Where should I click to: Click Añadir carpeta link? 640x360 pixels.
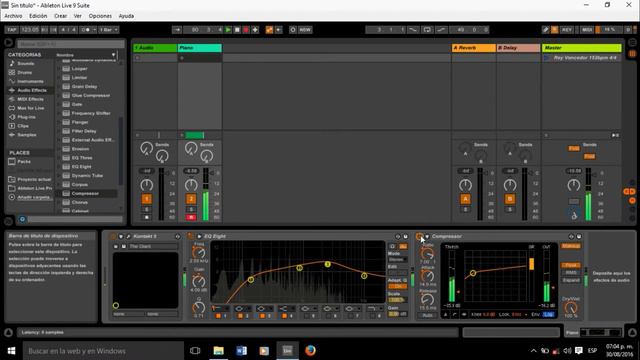[34, 197]
